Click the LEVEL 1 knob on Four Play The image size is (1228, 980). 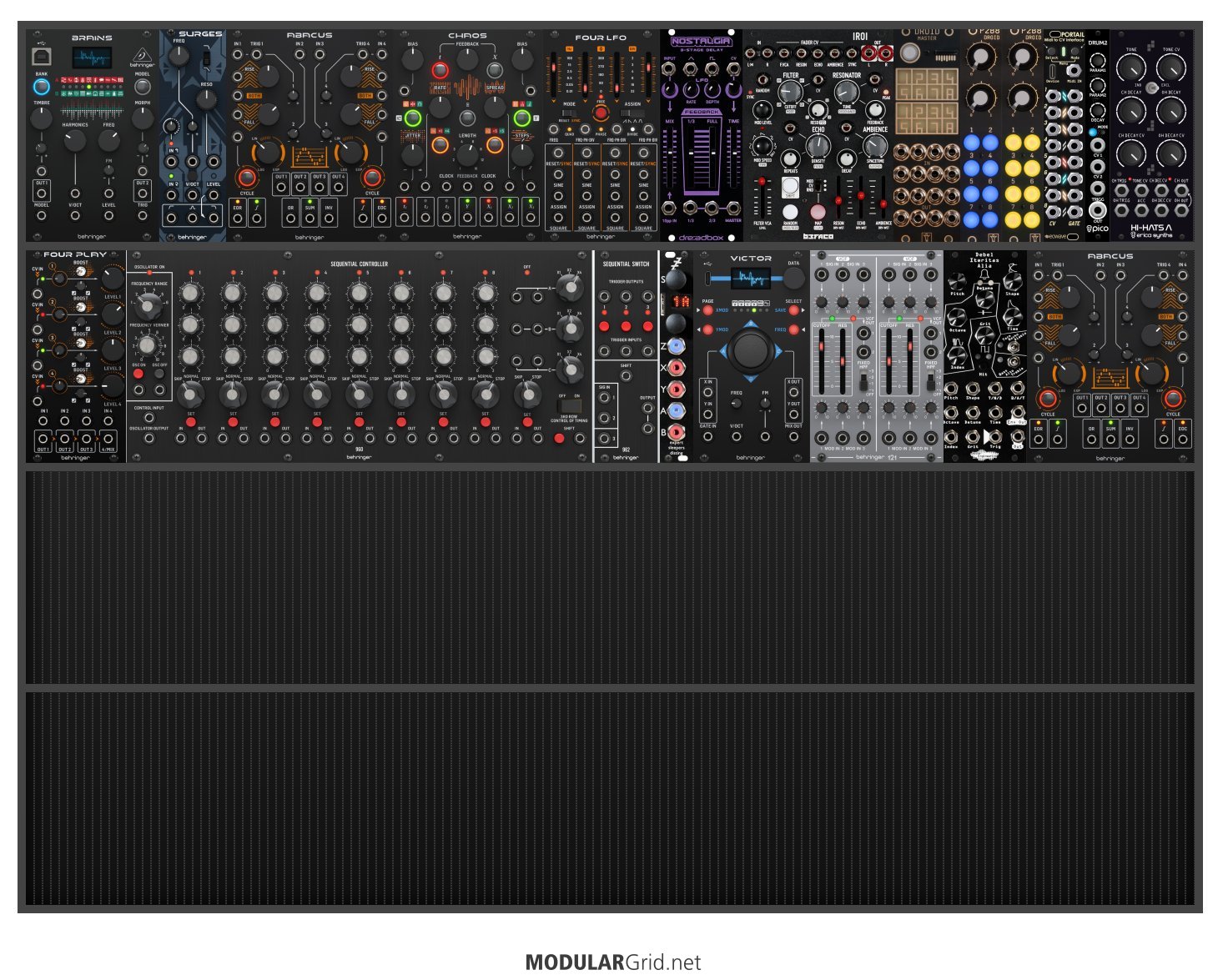click(x=112, y=278)
